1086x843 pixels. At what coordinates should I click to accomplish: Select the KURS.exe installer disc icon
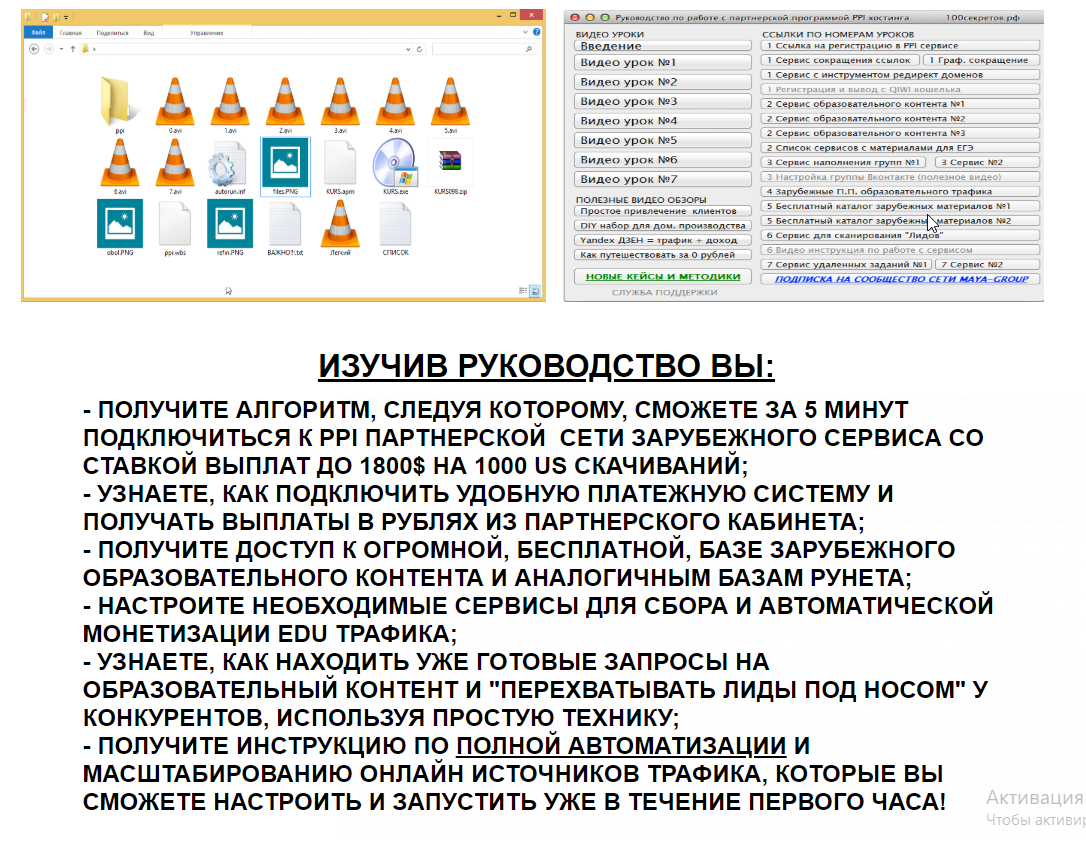[x=394, y=163]
